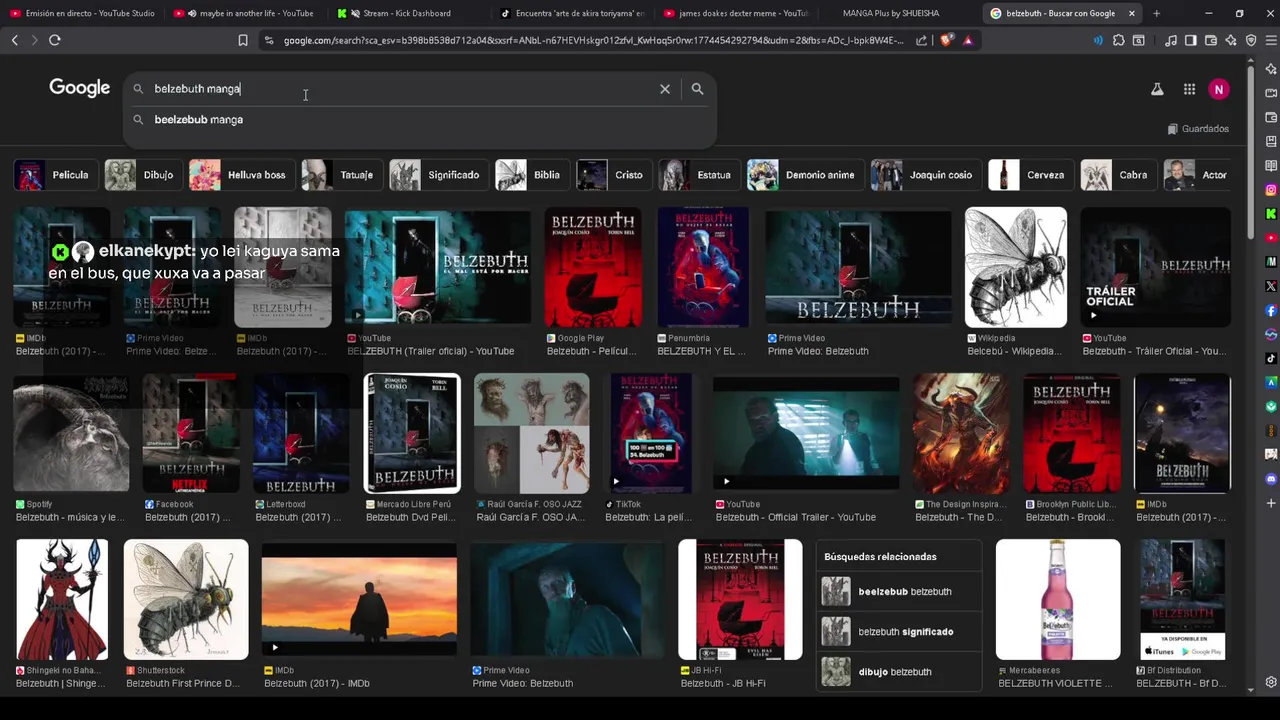
Task: Open the 'Guardados' saved images link
Action: click(x=1198, y=129)
